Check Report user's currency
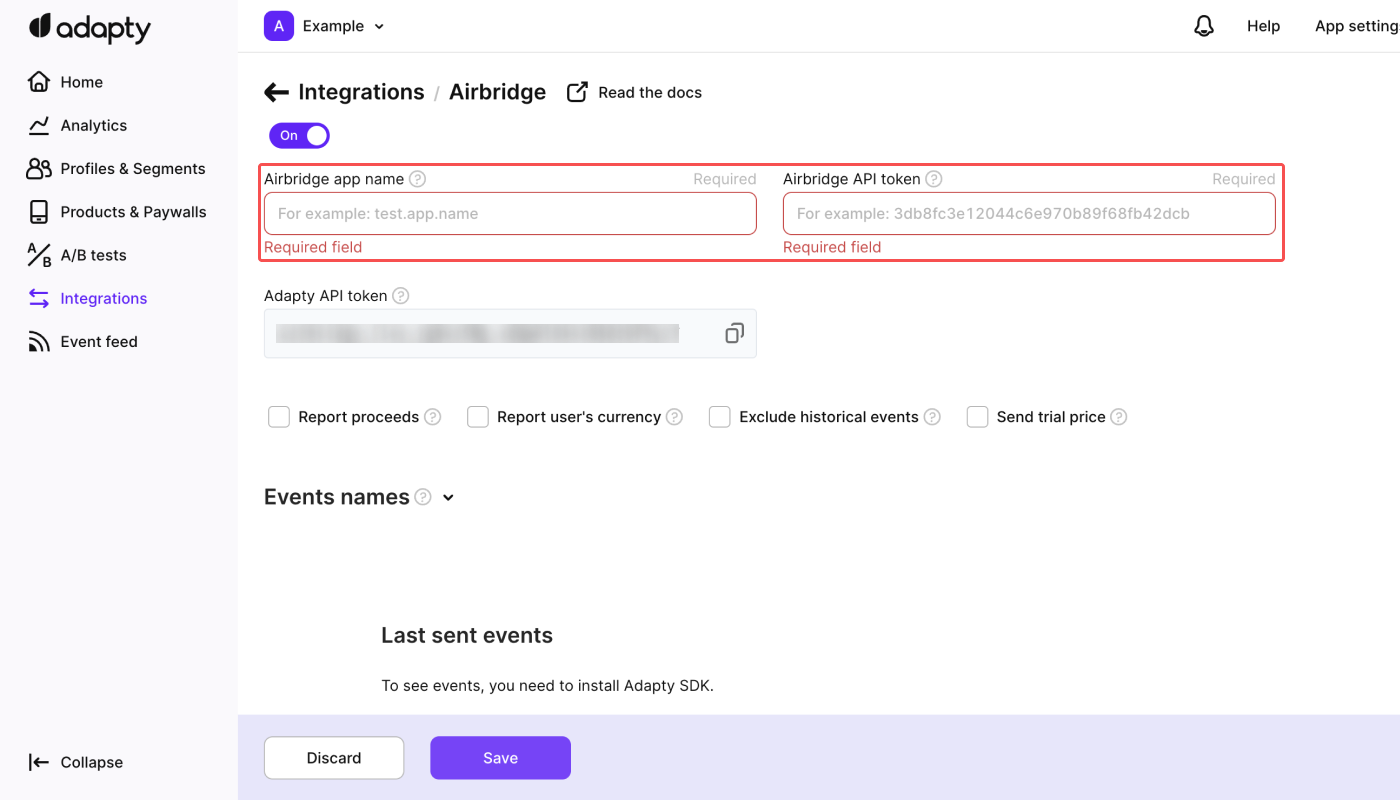 (478, 417)
